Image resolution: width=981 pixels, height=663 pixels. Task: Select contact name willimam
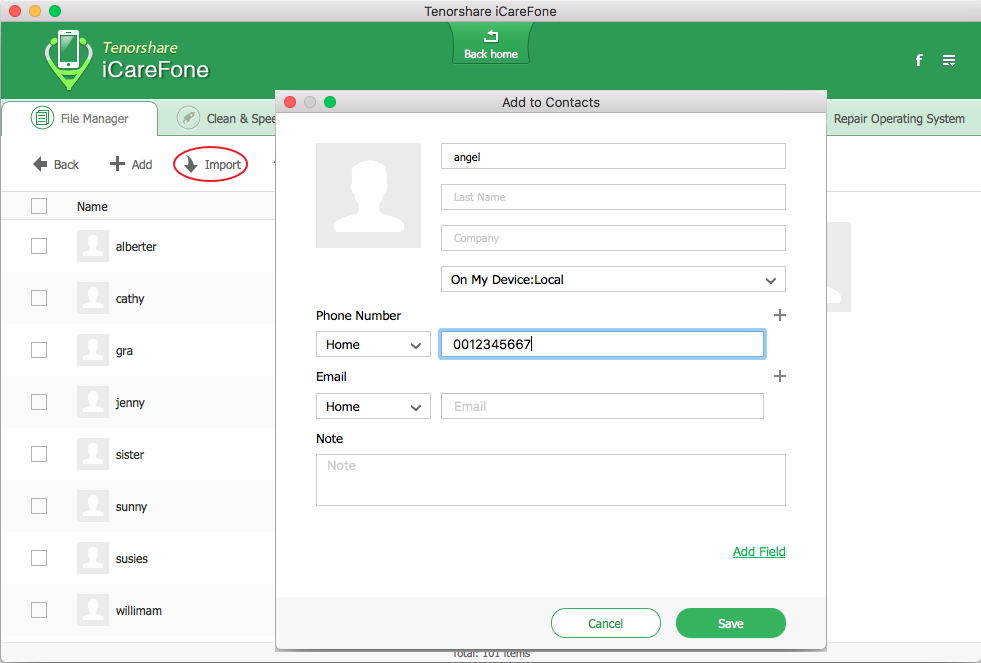pos(138,610)
